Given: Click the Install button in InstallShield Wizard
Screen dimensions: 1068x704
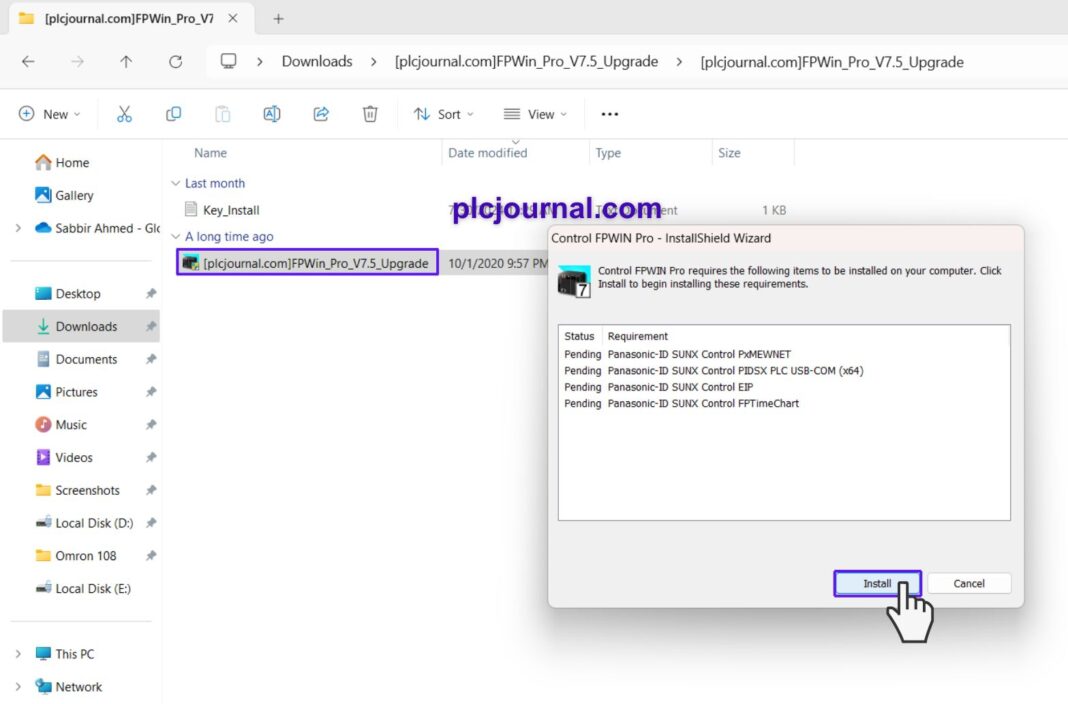Looking at the screenshot, I should coord(877,583).
